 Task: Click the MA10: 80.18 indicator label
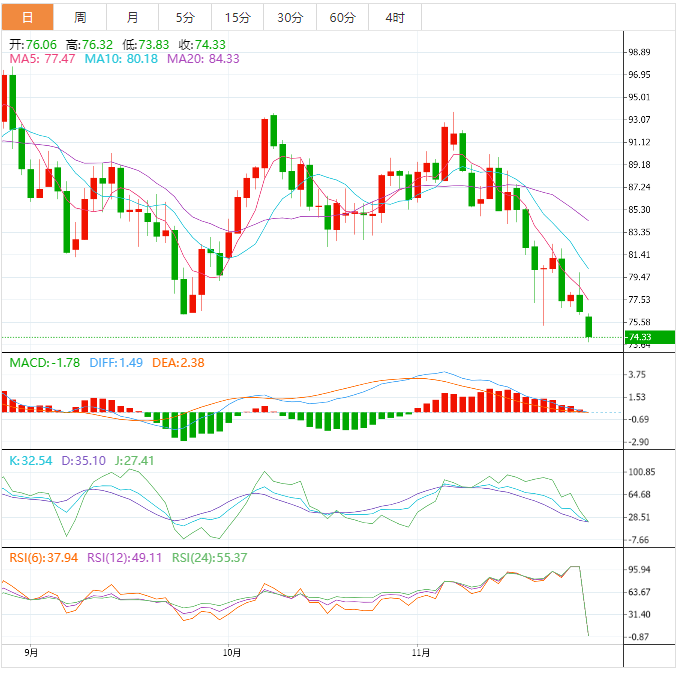121,58
